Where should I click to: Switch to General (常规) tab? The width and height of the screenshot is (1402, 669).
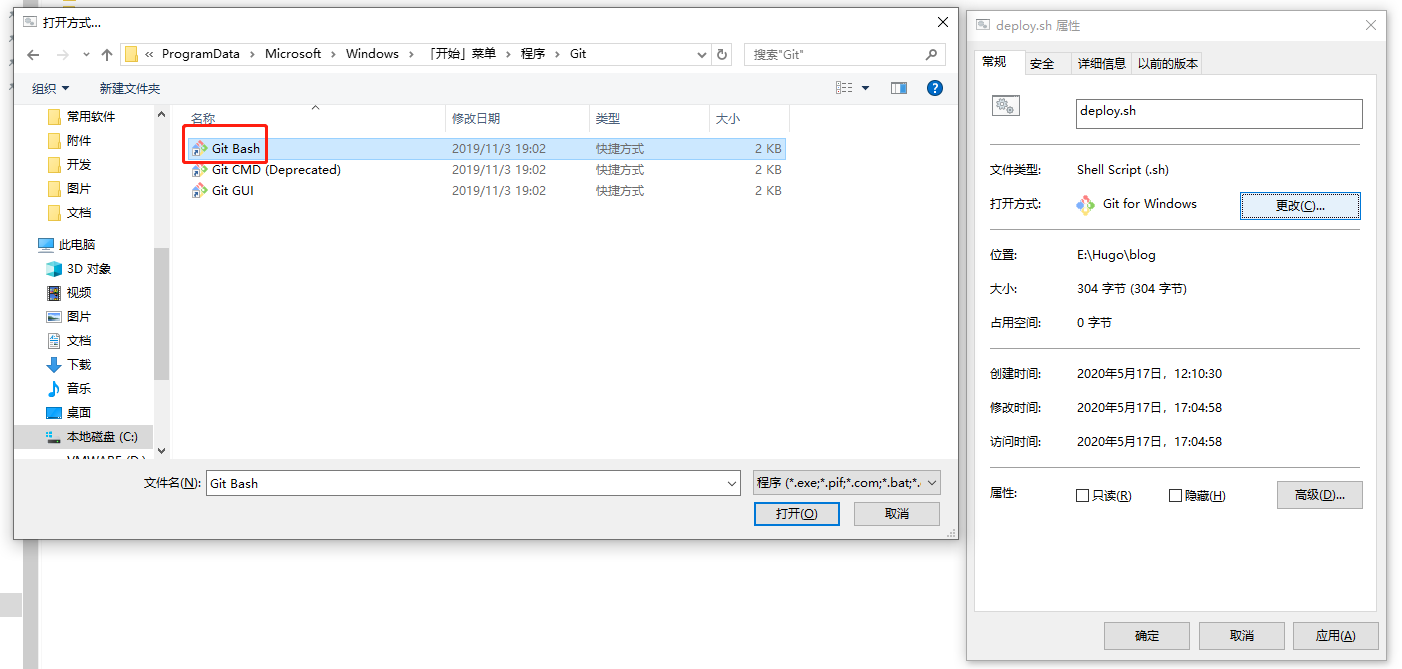click(995, 62)
